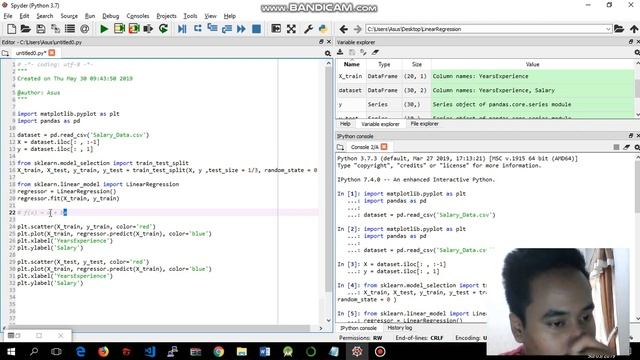Viewport: 640px width, 360px height.
Task: Open the outline list icon in the toolbar
Action: click(x=70, y=29)
